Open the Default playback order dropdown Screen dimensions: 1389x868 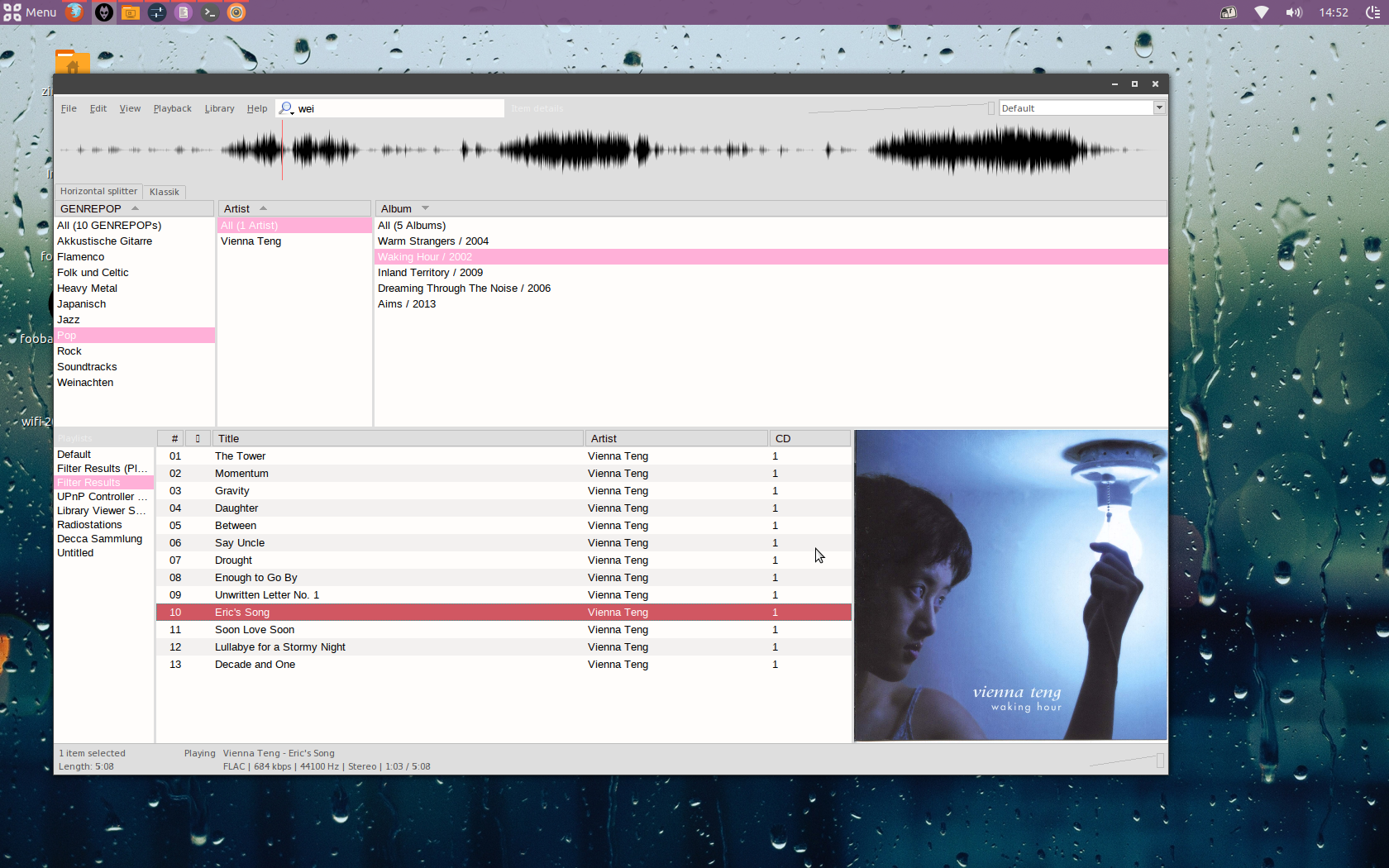click(x=1081, y=108)
